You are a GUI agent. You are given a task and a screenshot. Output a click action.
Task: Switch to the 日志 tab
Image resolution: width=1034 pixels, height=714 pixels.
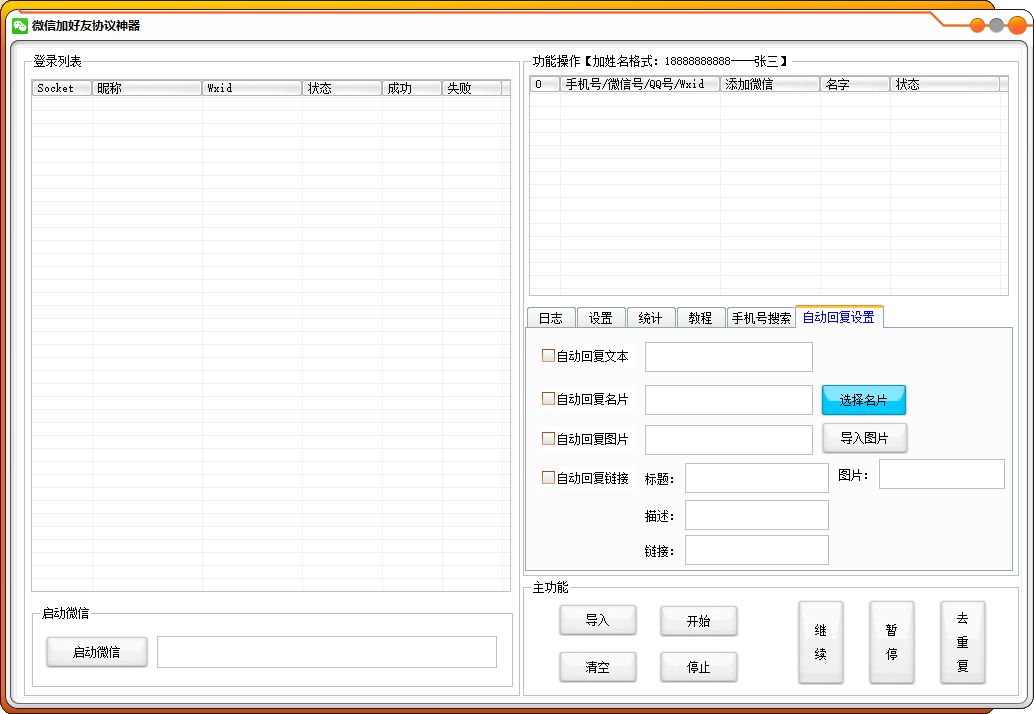(551, 318)
